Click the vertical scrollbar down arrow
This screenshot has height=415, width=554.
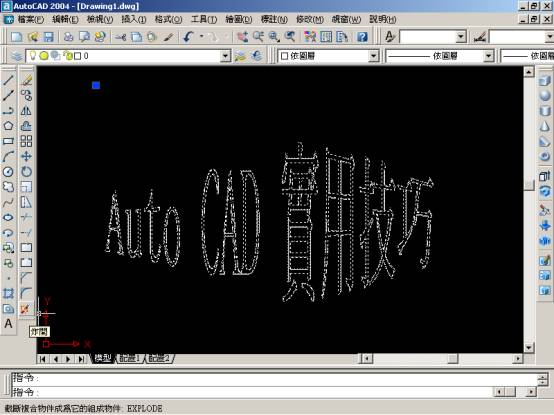click(529, 348)
